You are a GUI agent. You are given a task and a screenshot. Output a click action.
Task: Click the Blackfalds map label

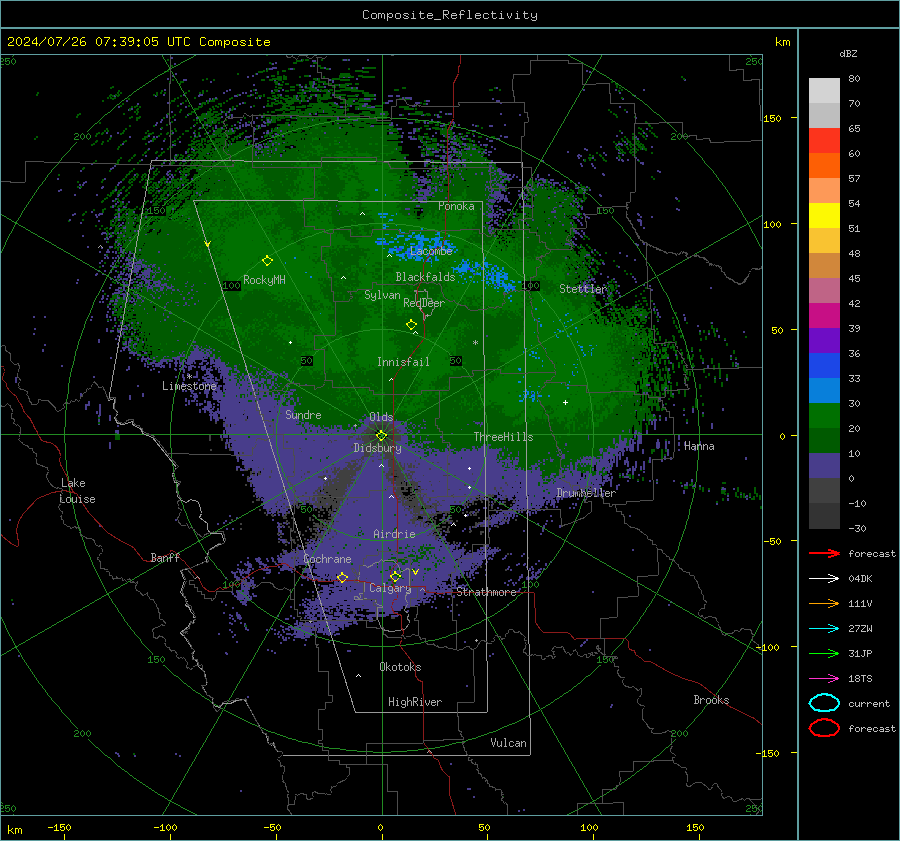[x=425, y=277]
